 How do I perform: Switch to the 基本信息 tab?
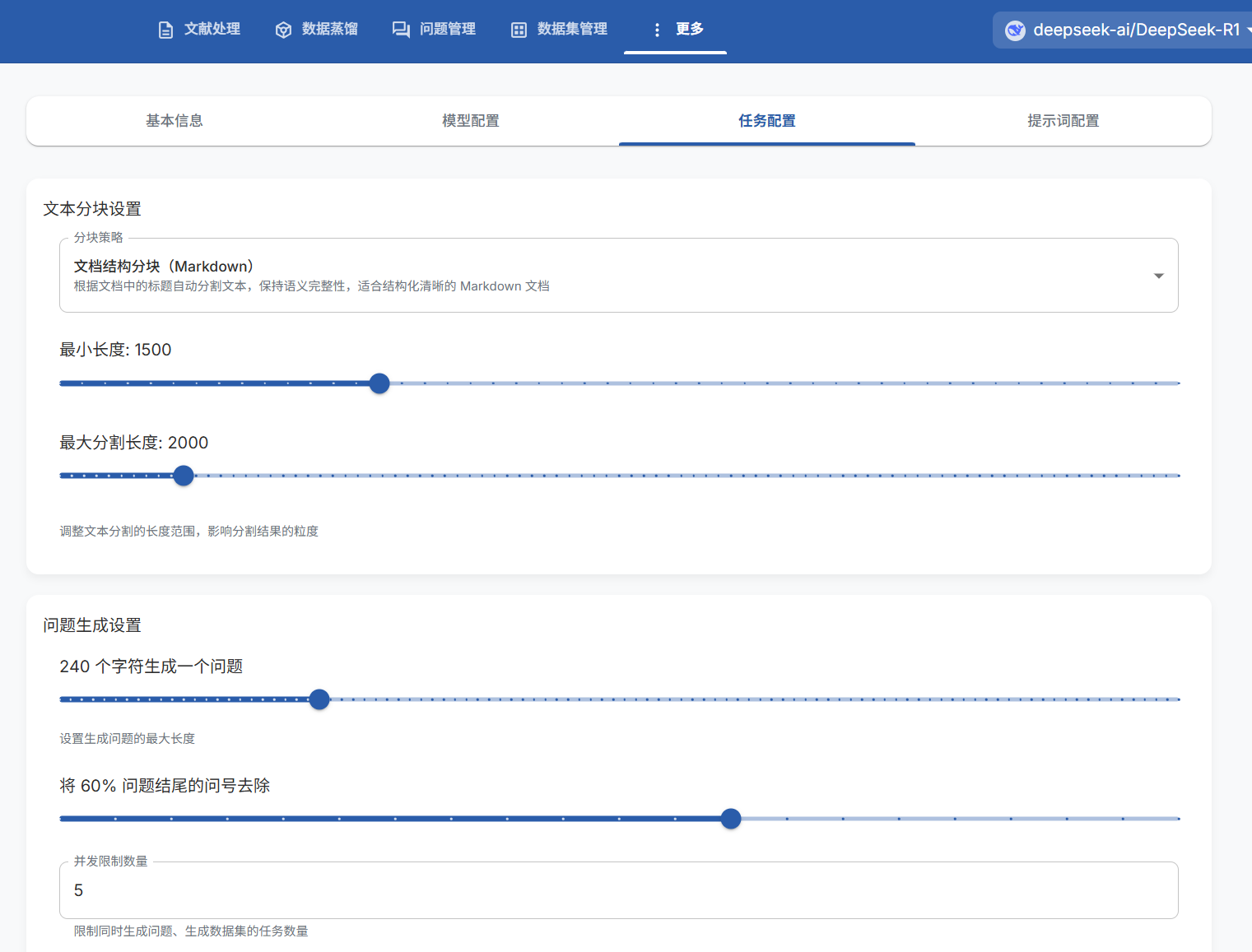coord(175,121)
